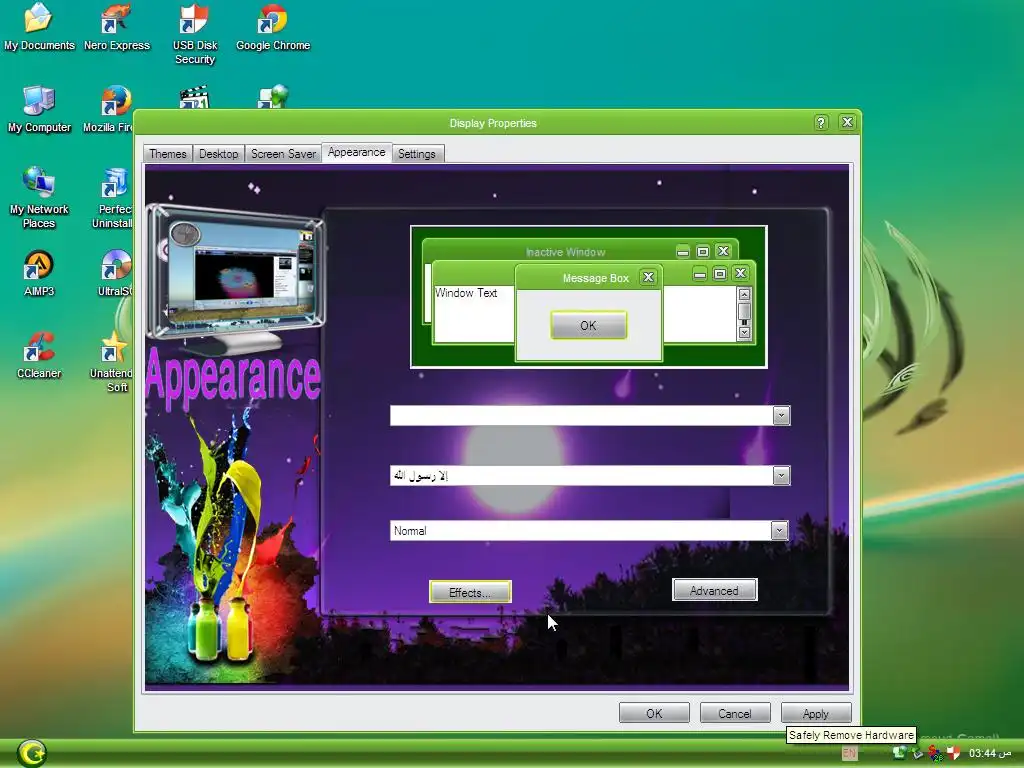The height and width of the screenshot is (768, 1024).
Task: Click the Cancel button
Action: pyautogui.click(x=735, y=713)
